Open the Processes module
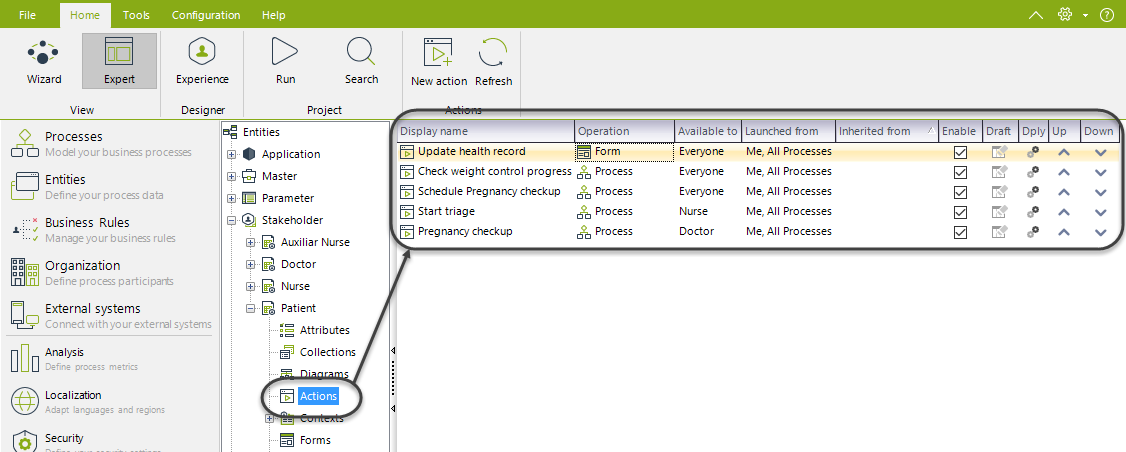 click(x=108, y=144)
